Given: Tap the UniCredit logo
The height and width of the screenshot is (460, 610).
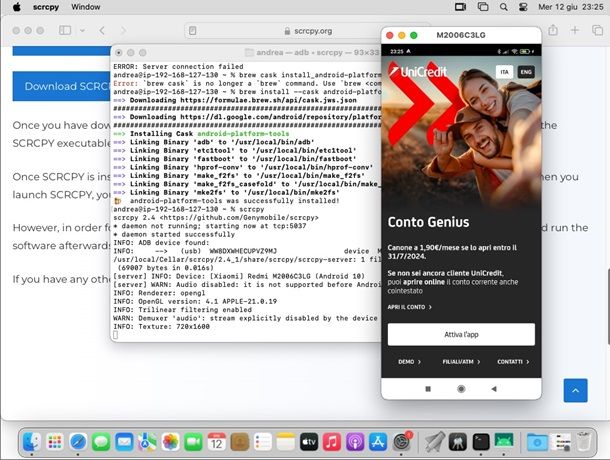Looking at the screenshot, I should point(418,72).
